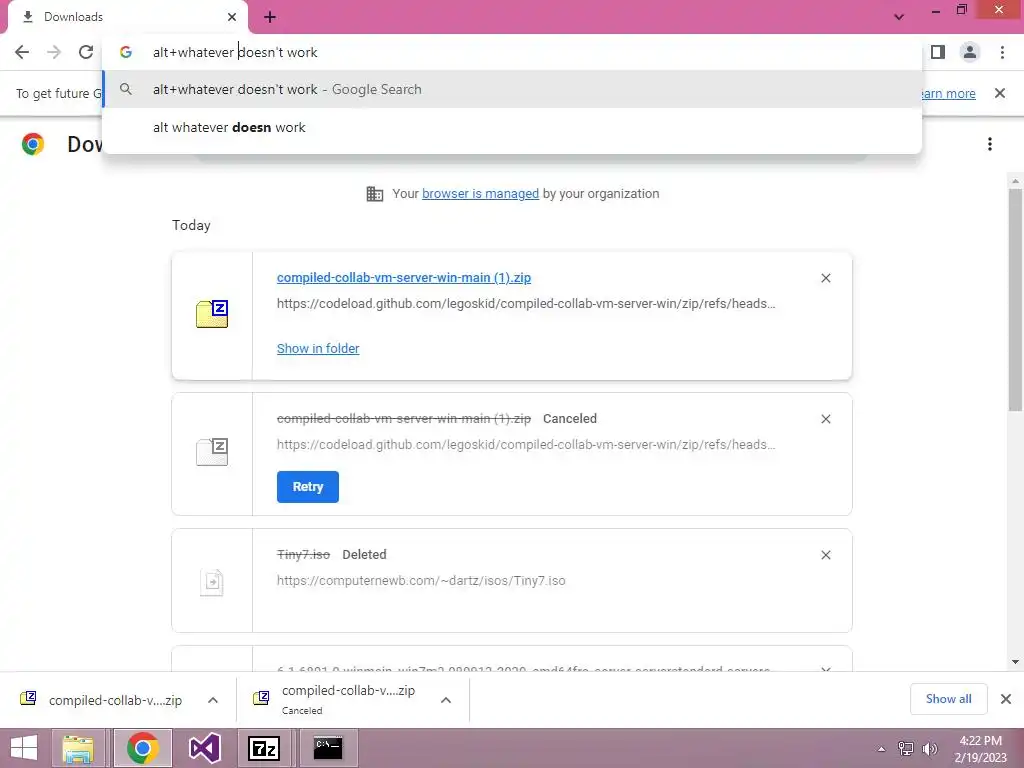Remove the canceled zip entry from list
This screenshot has width=1024, height=768.
pos(825,419)
